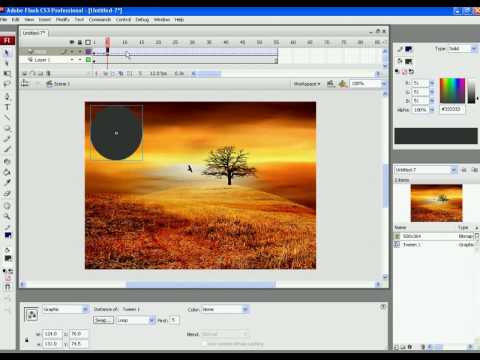Click New Library Panel icon
This screenshot has width=480, height=360.
coord(474,170)
